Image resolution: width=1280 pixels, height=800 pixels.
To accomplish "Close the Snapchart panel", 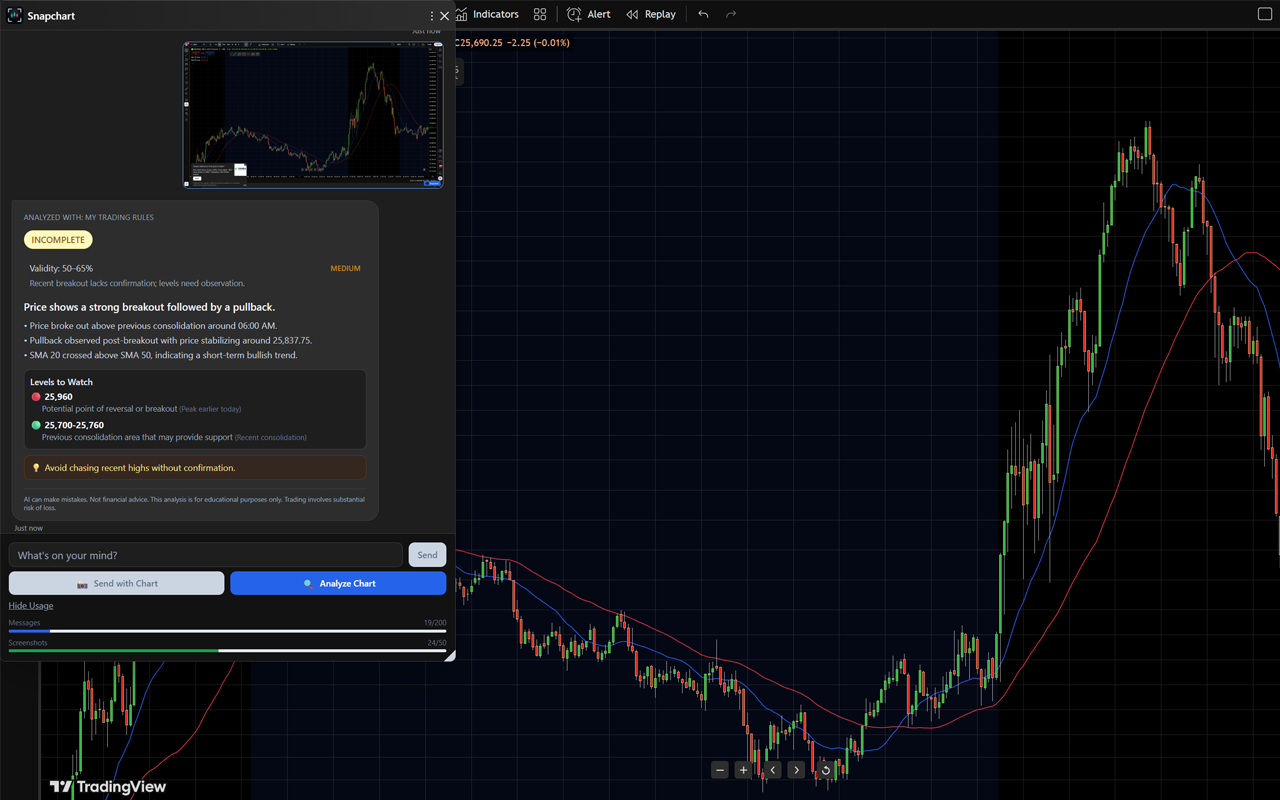I will tap(445, 16).
